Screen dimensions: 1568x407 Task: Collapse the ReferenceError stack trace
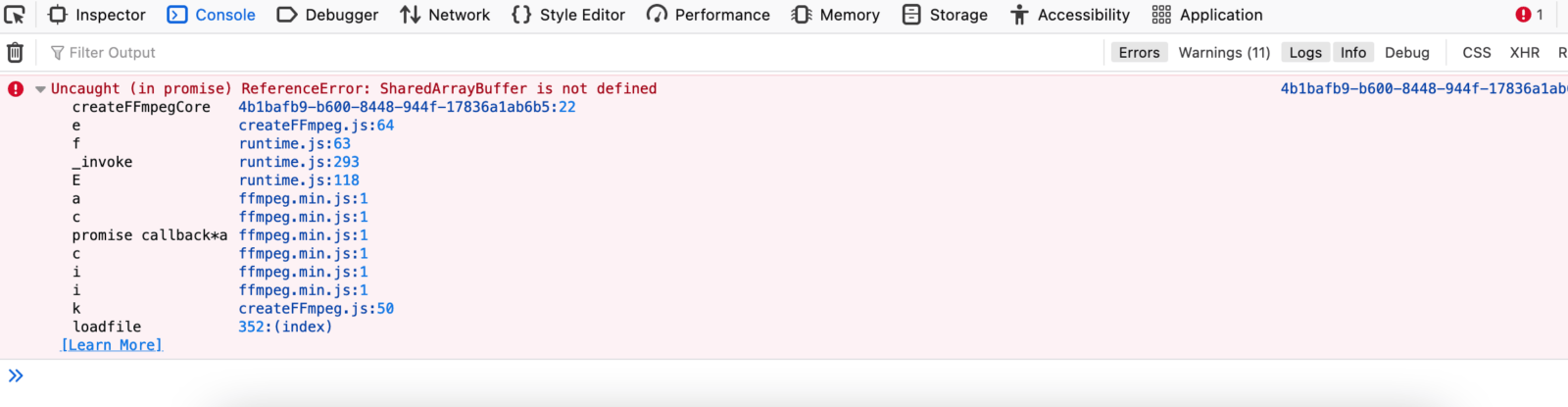click(40, 89)
